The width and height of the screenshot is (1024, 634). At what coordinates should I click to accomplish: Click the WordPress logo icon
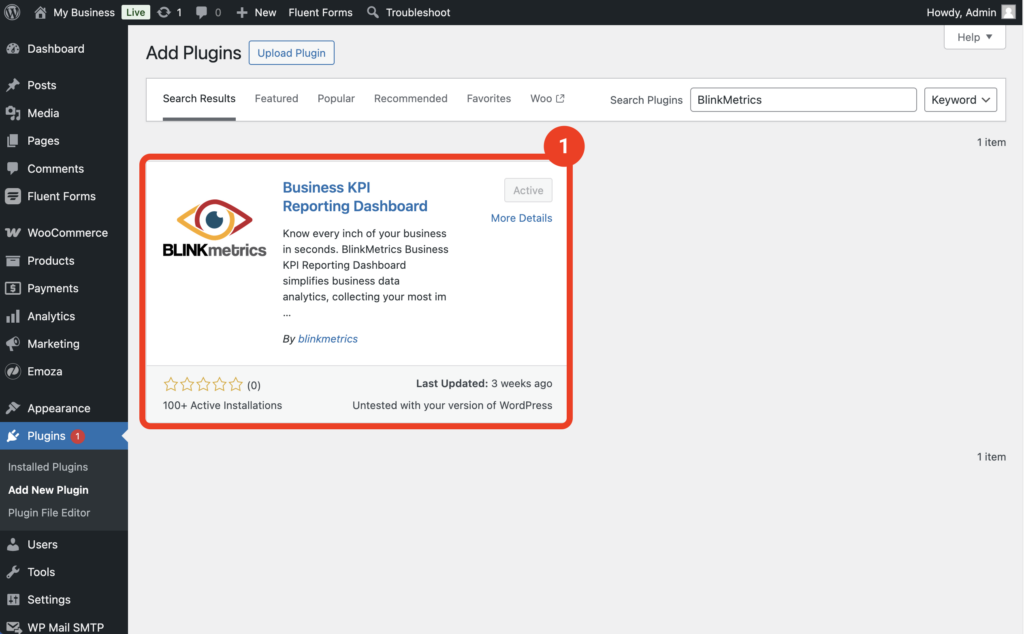pyautogui.click(x=13, y=12)
